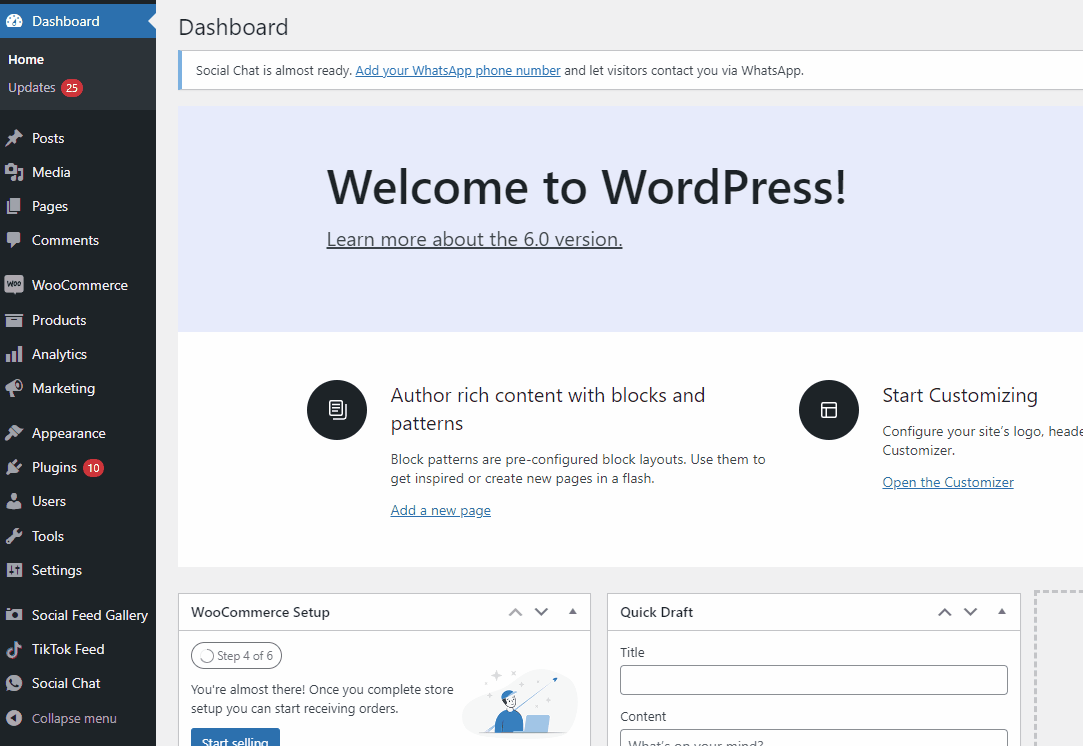This screenshot has width=1083, height=746.
Task: Click the WooCommerce Setup widget title
Action: tap(260, 612)
